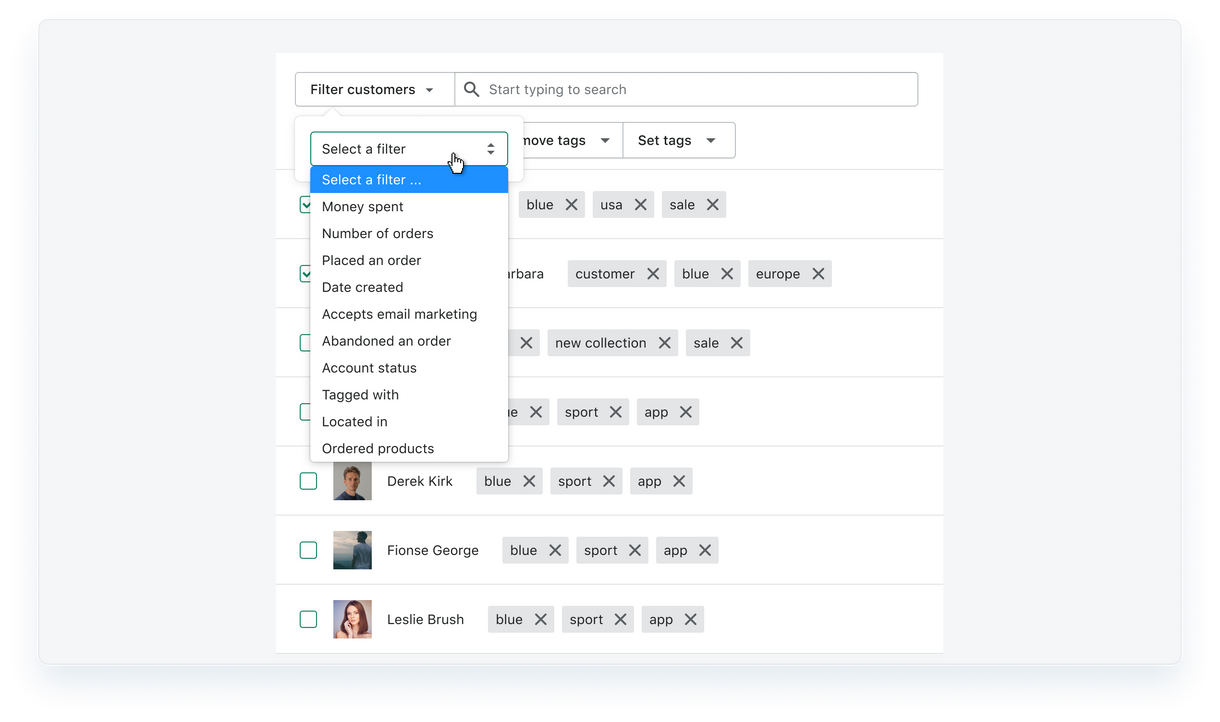This screenshot has width=1220, height=722.
Task: Collapse the Select a filter combo box
Action: click(408, 149)
